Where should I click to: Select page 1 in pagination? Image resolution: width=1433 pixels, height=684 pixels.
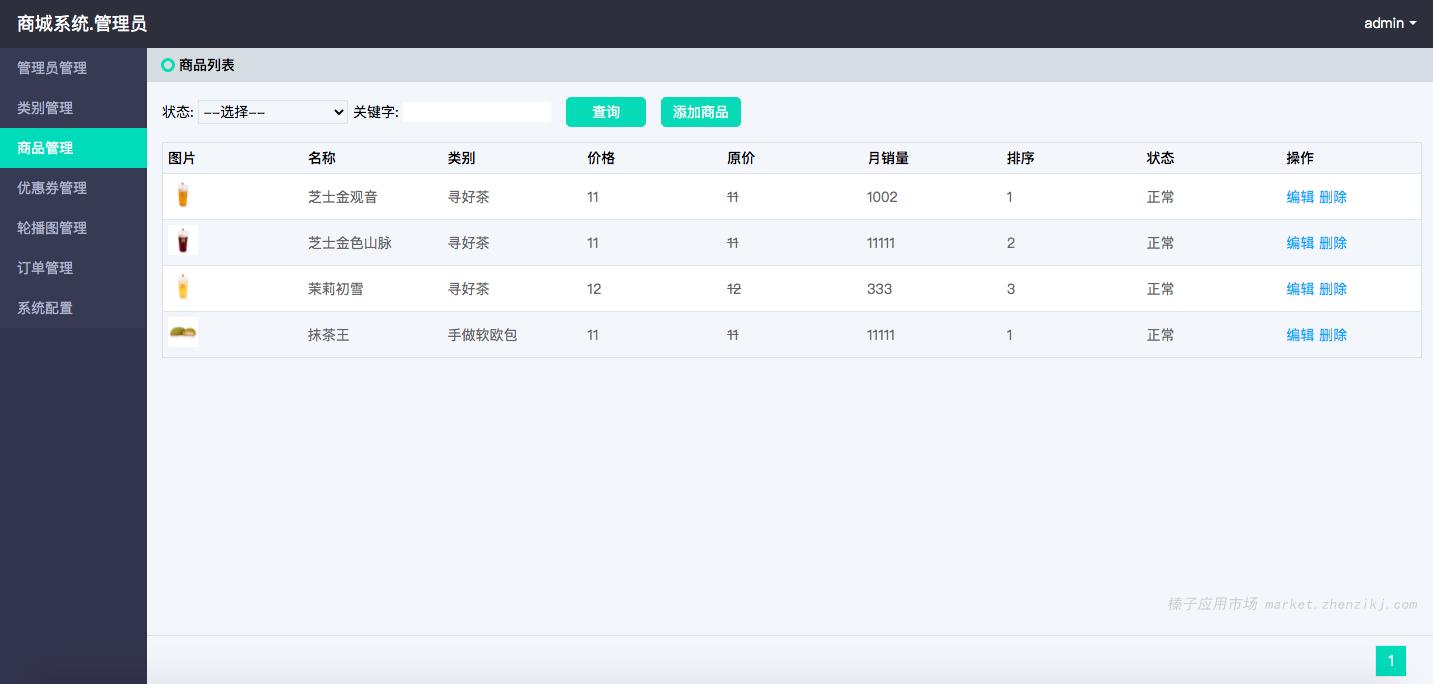point(1390,661)
